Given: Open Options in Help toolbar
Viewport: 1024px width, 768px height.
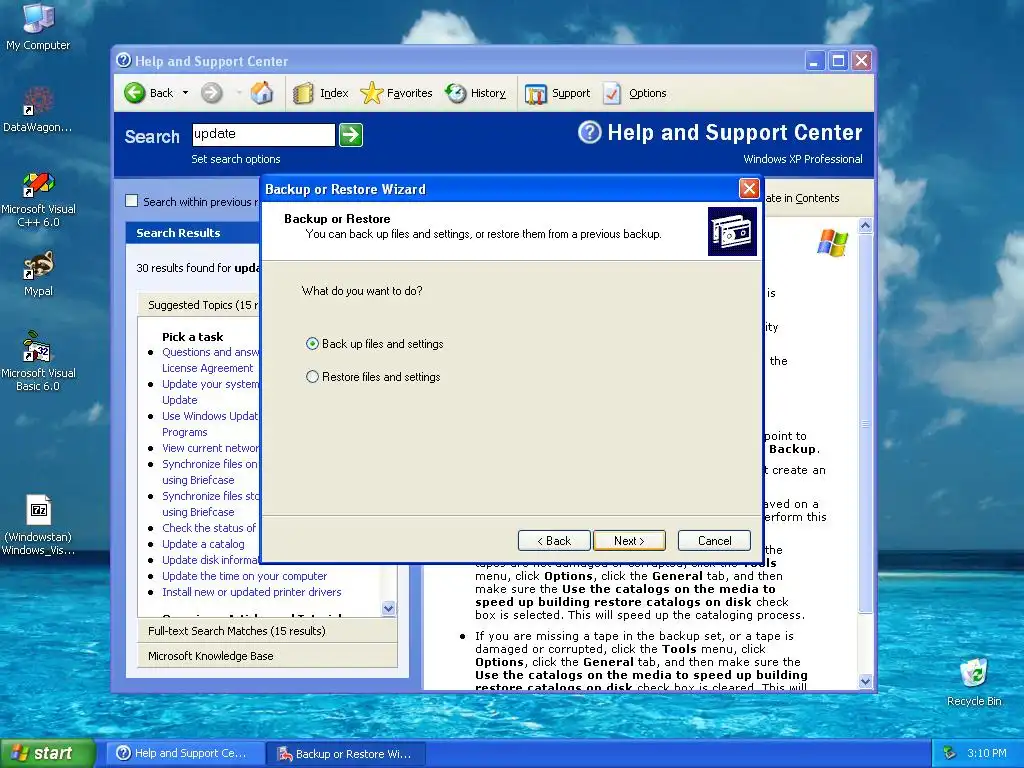Looking at the screenshot, I should [634, 93].
